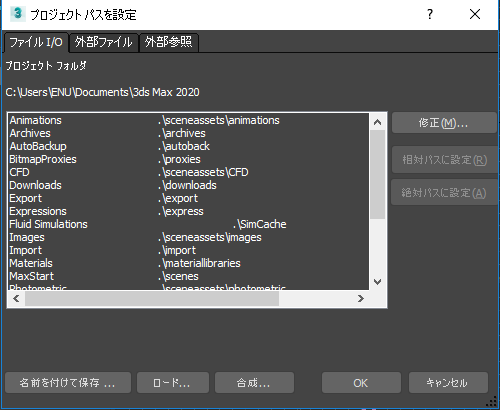Select the AutoBackup row
Screen dimensions: 500x410
(x=189, y=146)
